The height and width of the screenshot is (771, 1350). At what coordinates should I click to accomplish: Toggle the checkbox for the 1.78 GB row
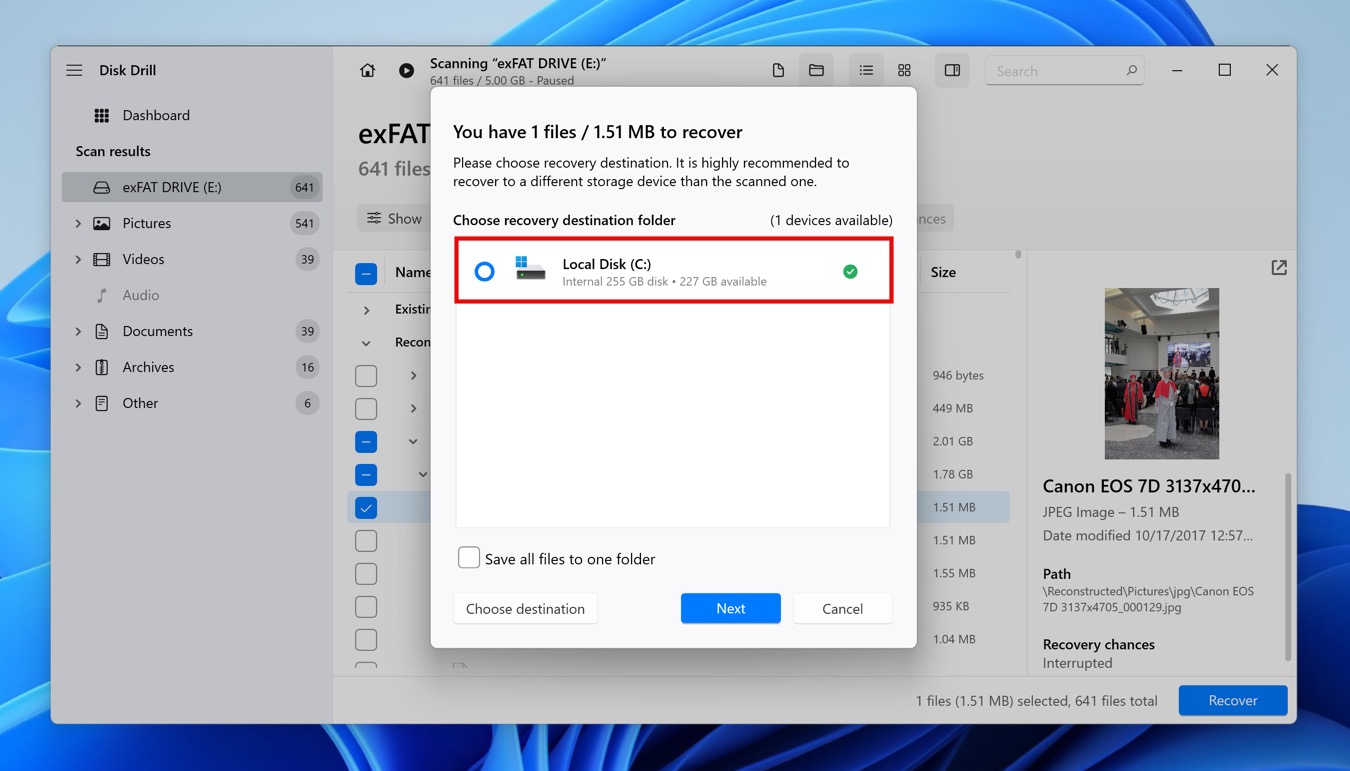coord(366,475)
